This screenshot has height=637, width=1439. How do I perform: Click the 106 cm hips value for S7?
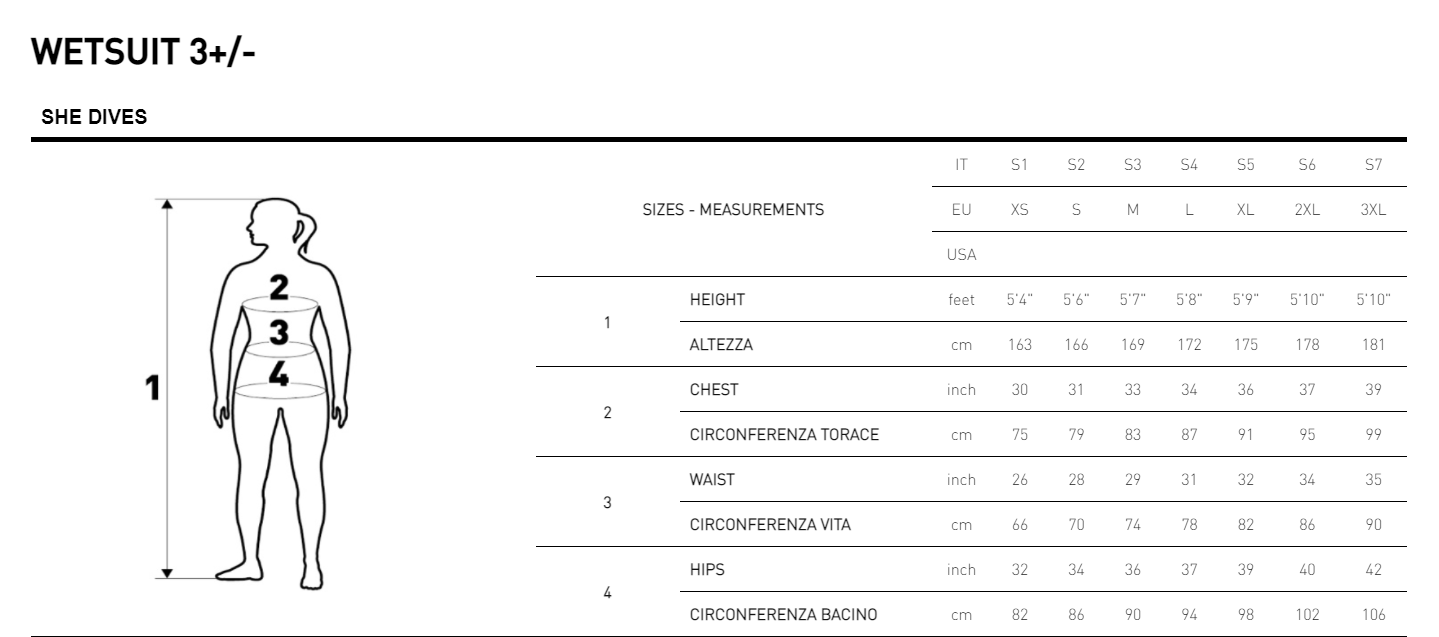tap(1373, 615)
